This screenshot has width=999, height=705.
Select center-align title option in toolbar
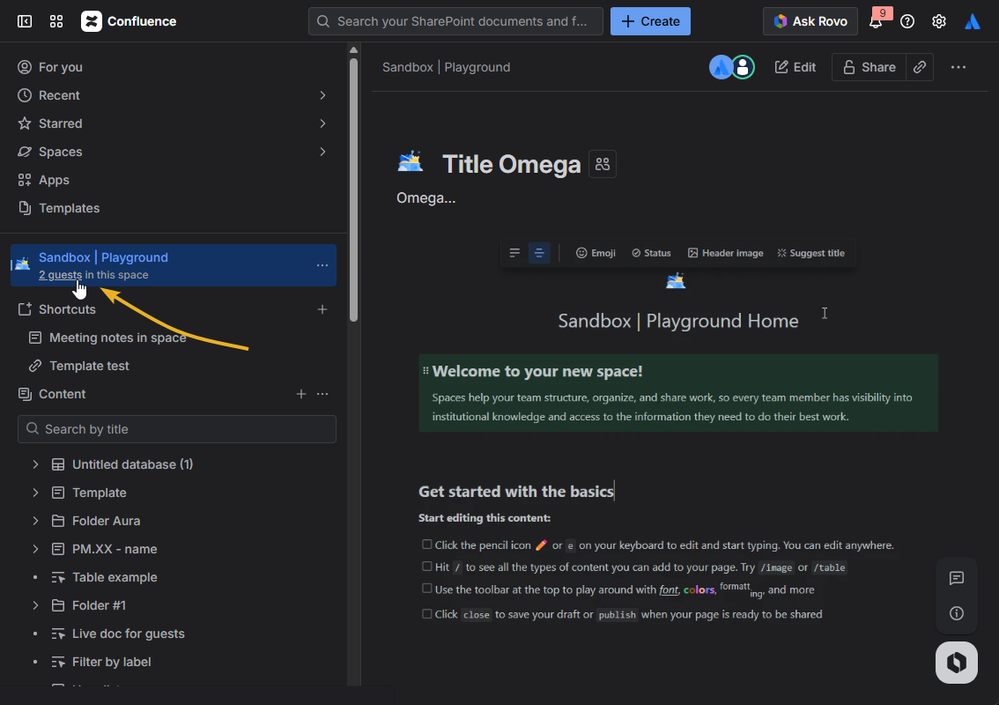coord(539,253)
